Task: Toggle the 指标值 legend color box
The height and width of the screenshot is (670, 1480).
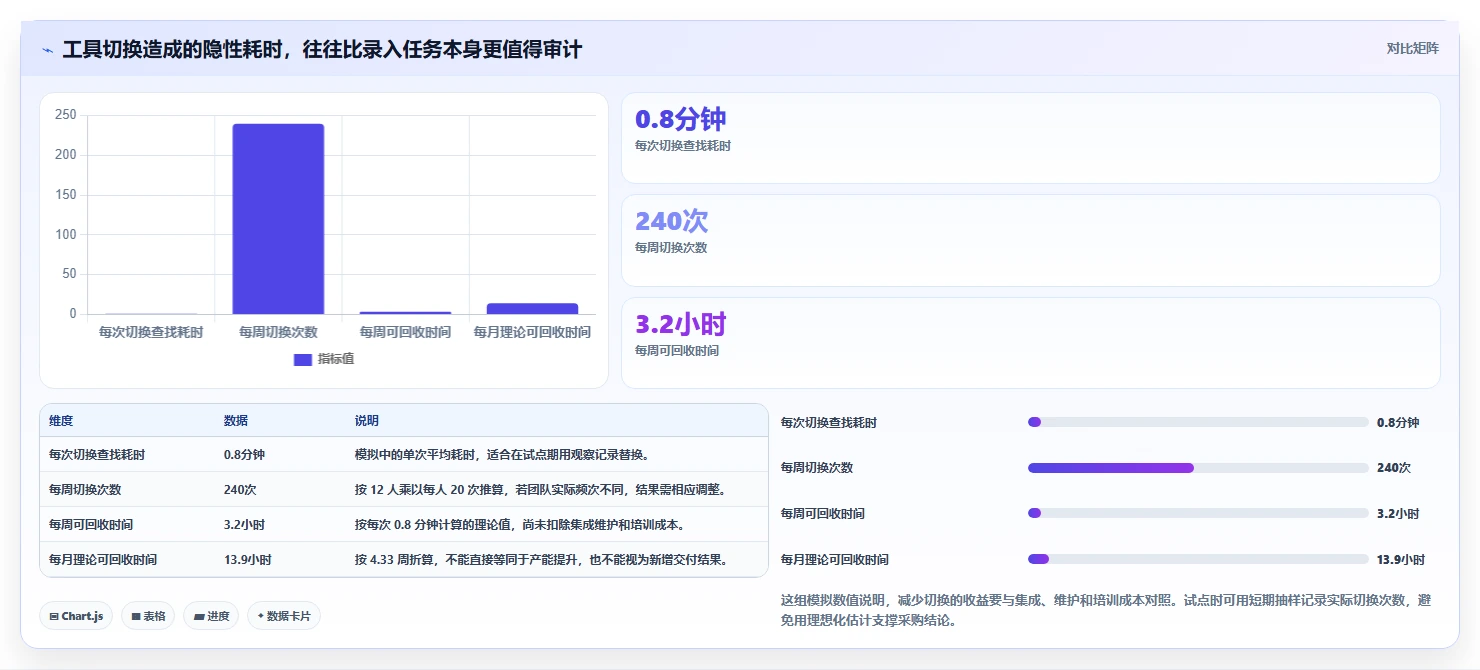Action: (x=303, y=360)
